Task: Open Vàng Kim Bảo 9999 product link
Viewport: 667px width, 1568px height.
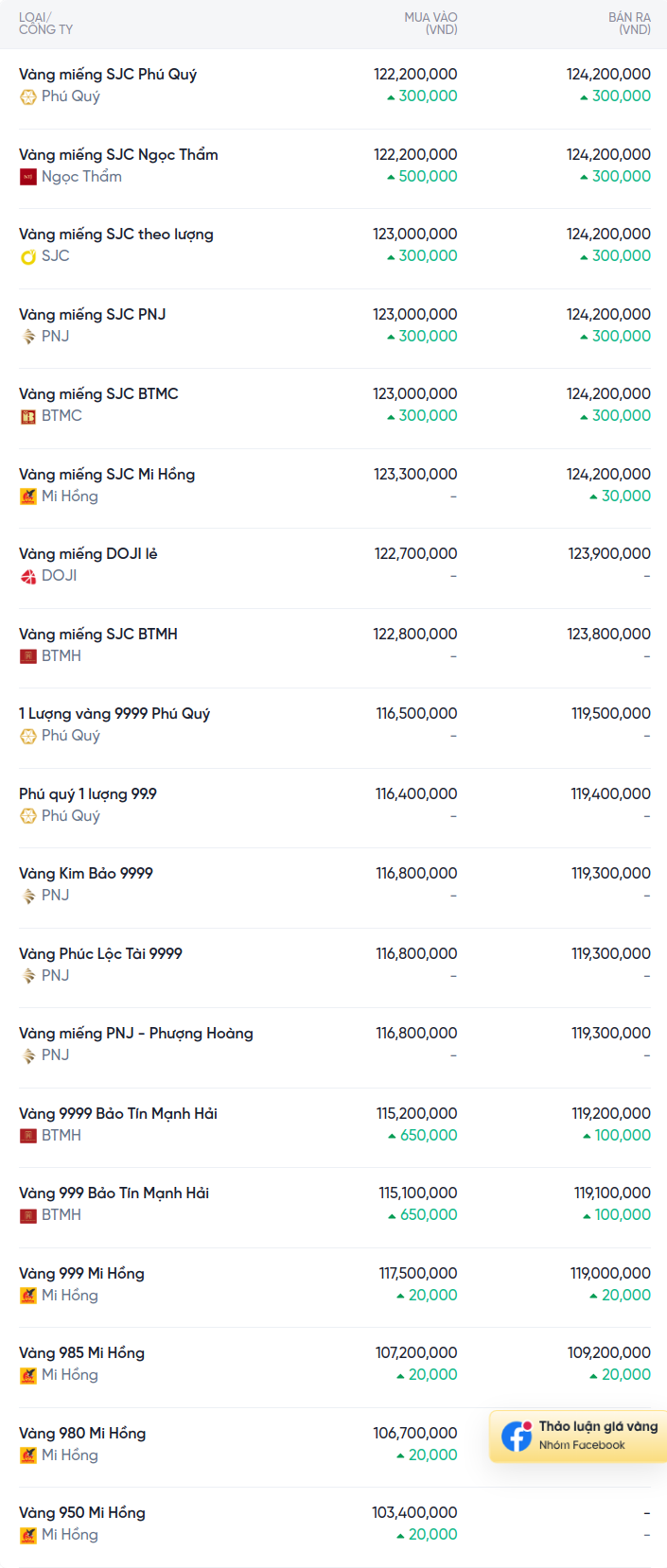Action: (86, 873)
